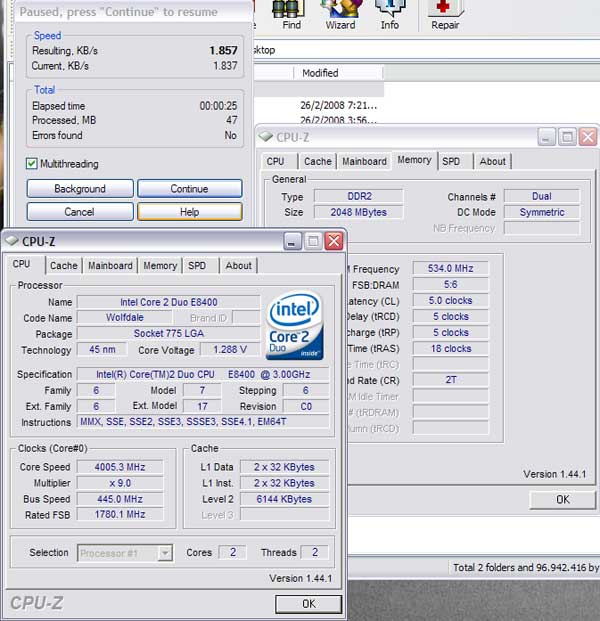600x621 pixels.
Task: Click the memory Type value DDR2
Action: [x=359, y=196]
